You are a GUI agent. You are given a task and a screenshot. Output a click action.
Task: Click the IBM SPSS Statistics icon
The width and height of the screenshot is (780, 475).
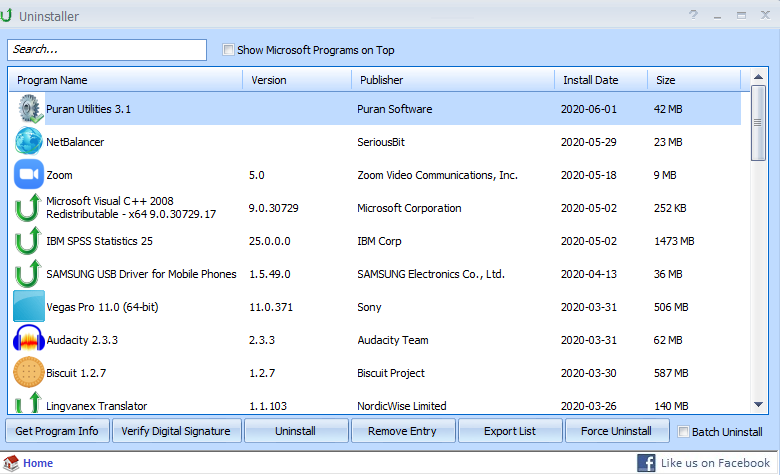coord(28,241)
